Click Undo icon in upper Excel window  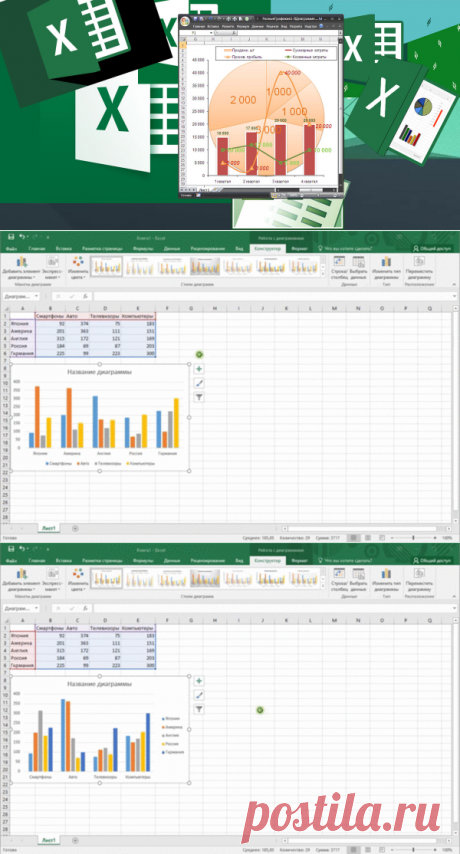click(x=22, y=237)
